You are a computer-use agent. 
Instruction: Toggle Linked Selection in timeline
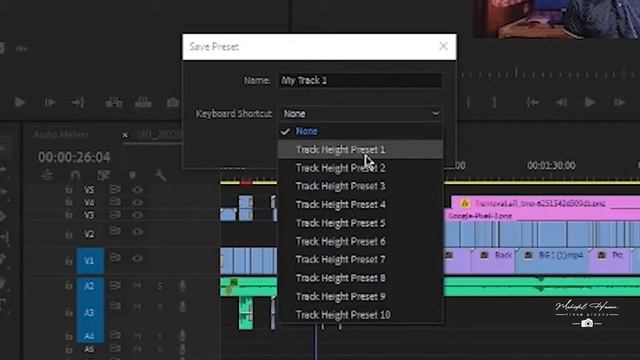103,176
